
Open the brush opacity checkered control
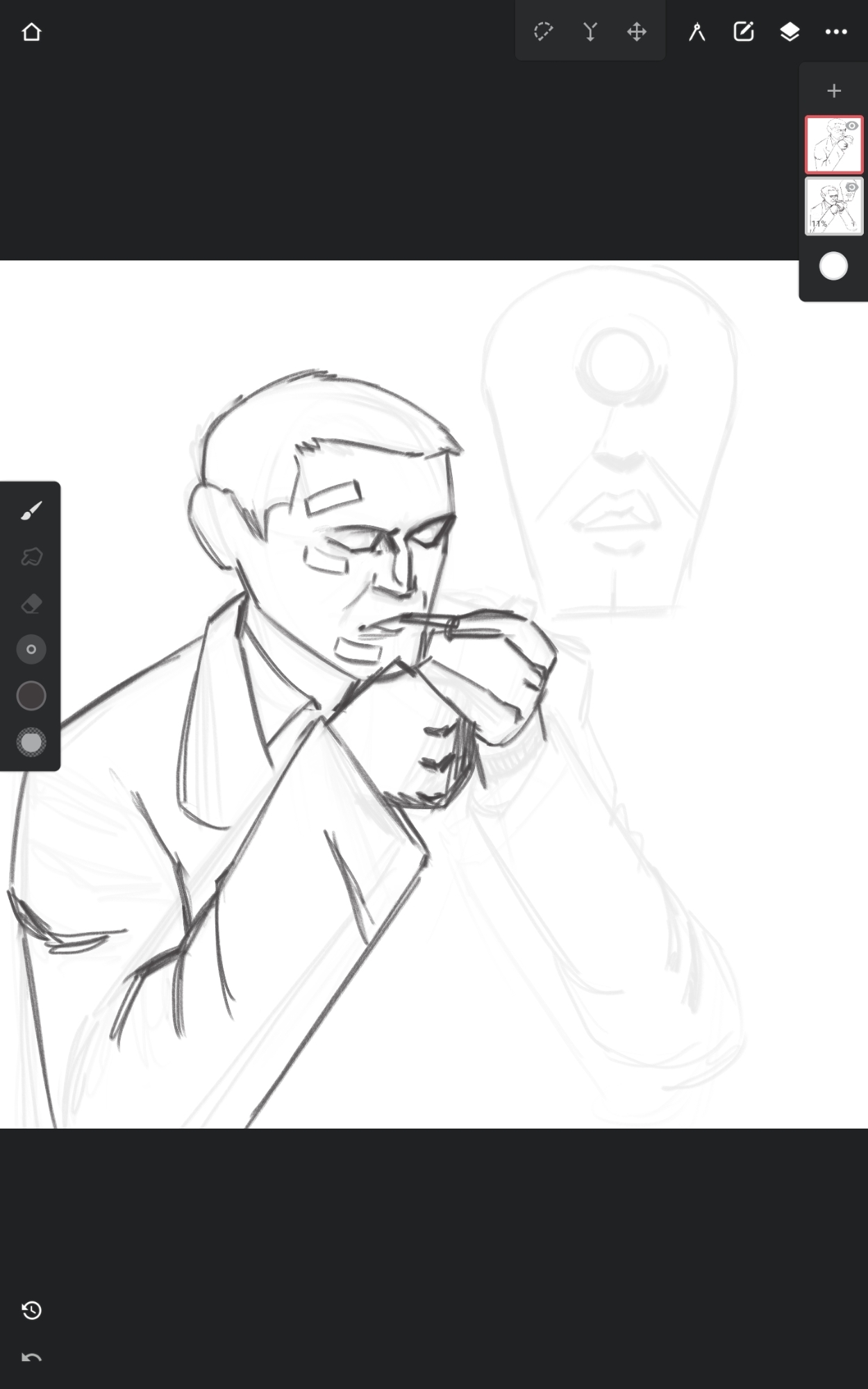coord(31,742)
